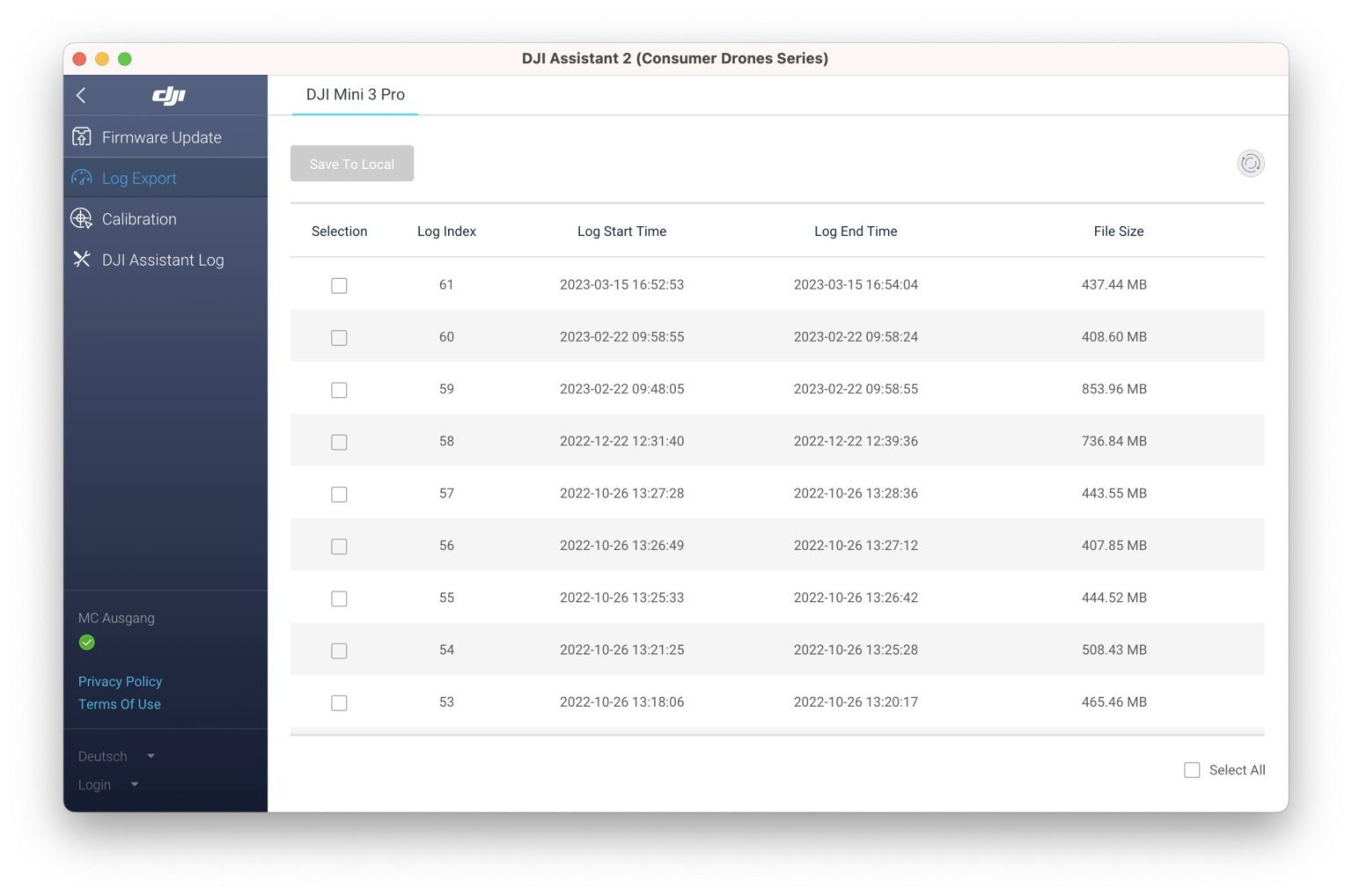Switch to the DJI Mini 3 Pro tab
Screen dimensions: 1352x896
[355, 95]
